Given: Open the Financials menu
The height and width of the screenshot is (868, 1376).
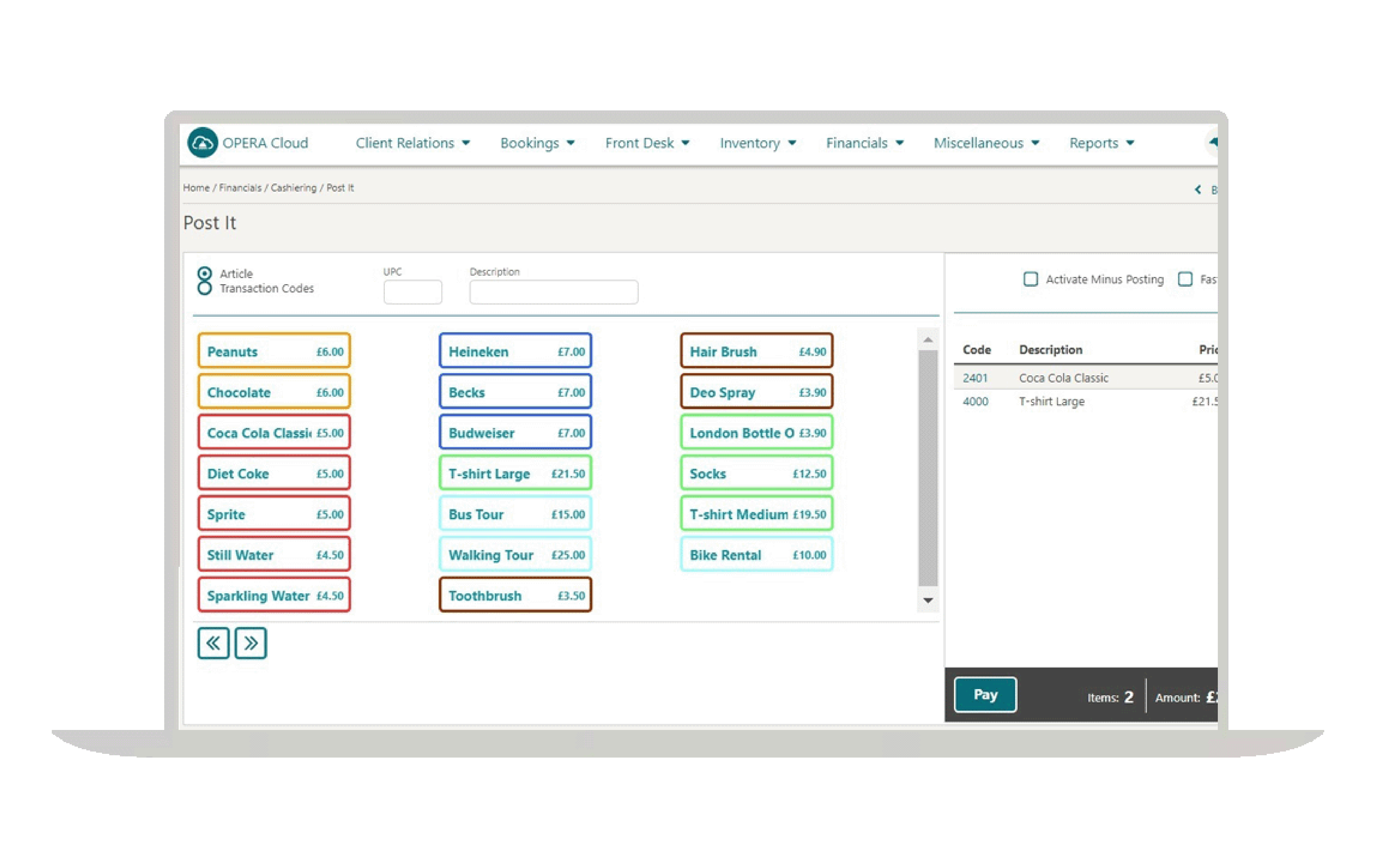Looking at the screenshot, I should [865, 143].
